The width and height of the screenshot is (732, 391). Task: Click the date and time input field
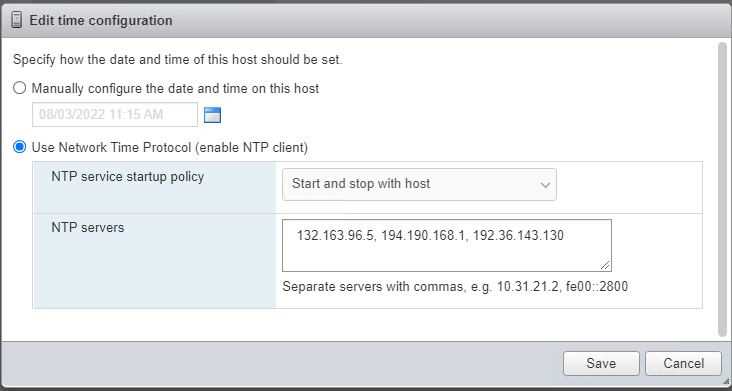tap(115, 115)
